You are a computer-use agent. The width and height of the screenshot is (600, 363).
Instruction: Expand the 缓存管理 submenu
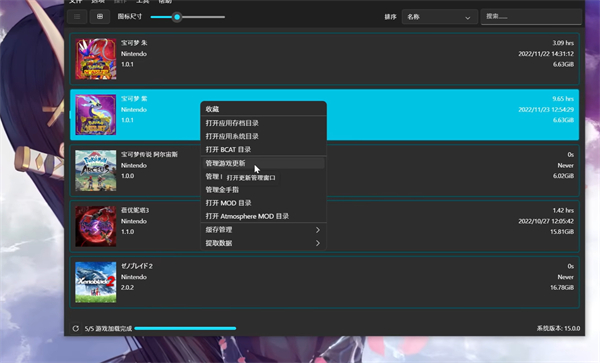tap(263, 230)
